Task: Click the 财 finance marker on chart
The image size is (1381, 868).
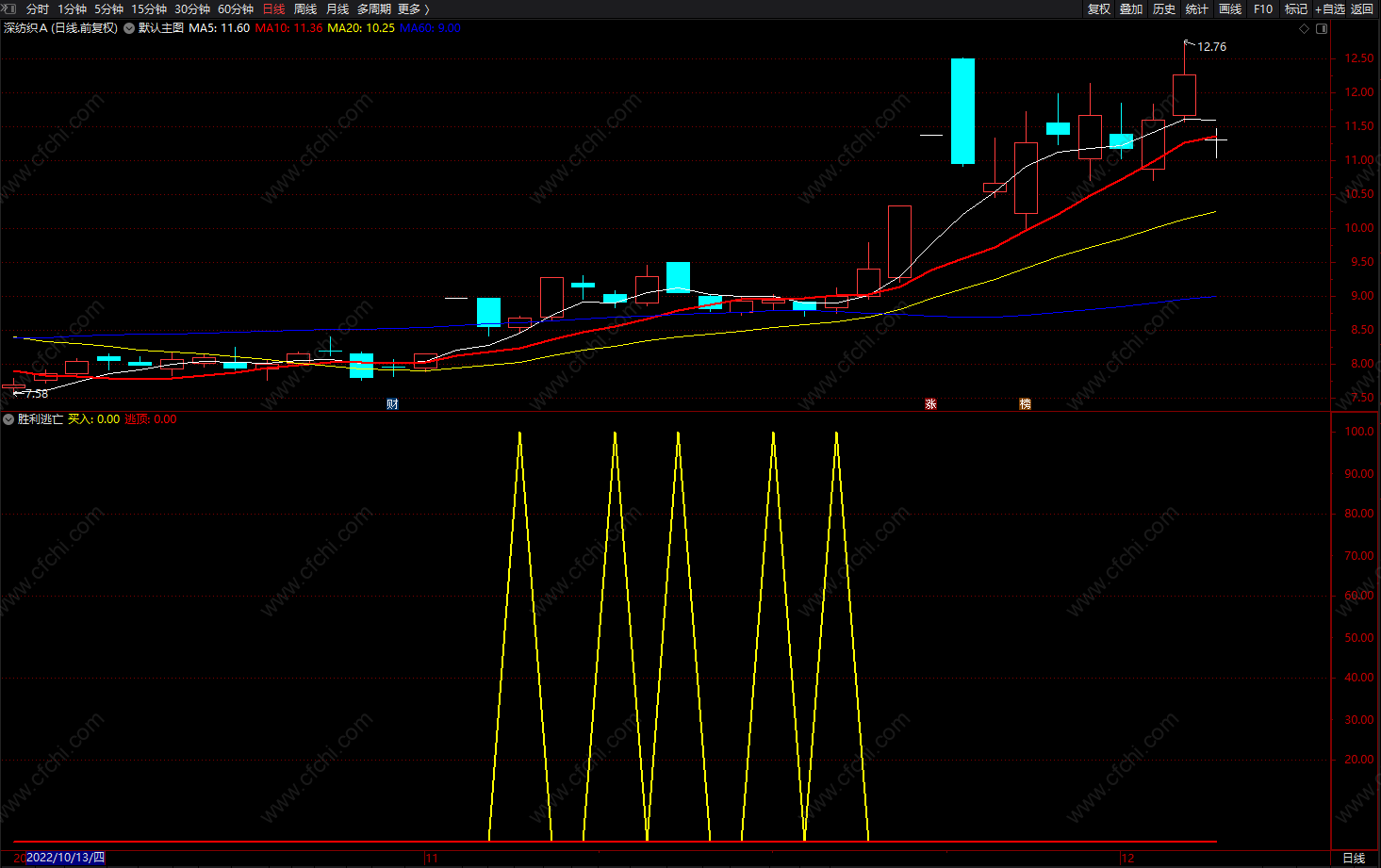Action: tap(392, 403)
